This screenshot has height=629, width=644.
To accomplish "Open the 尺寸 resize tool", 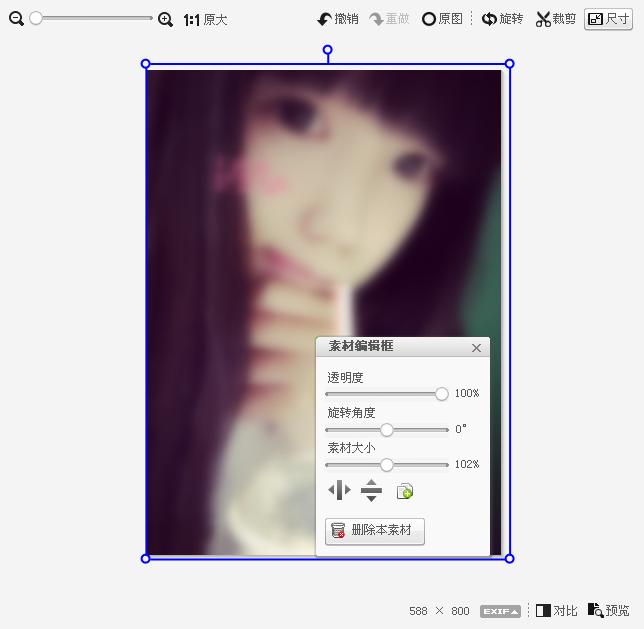I will (608, 19).
